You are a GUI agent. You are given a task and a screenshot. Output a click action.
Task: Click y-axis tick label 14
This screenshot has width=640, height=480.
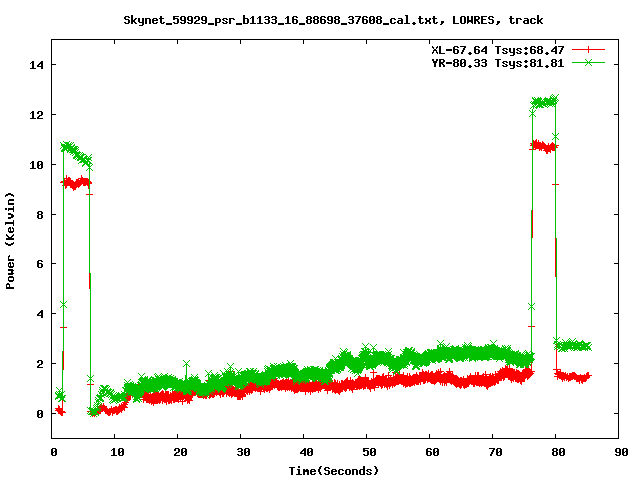pos(36,65)
